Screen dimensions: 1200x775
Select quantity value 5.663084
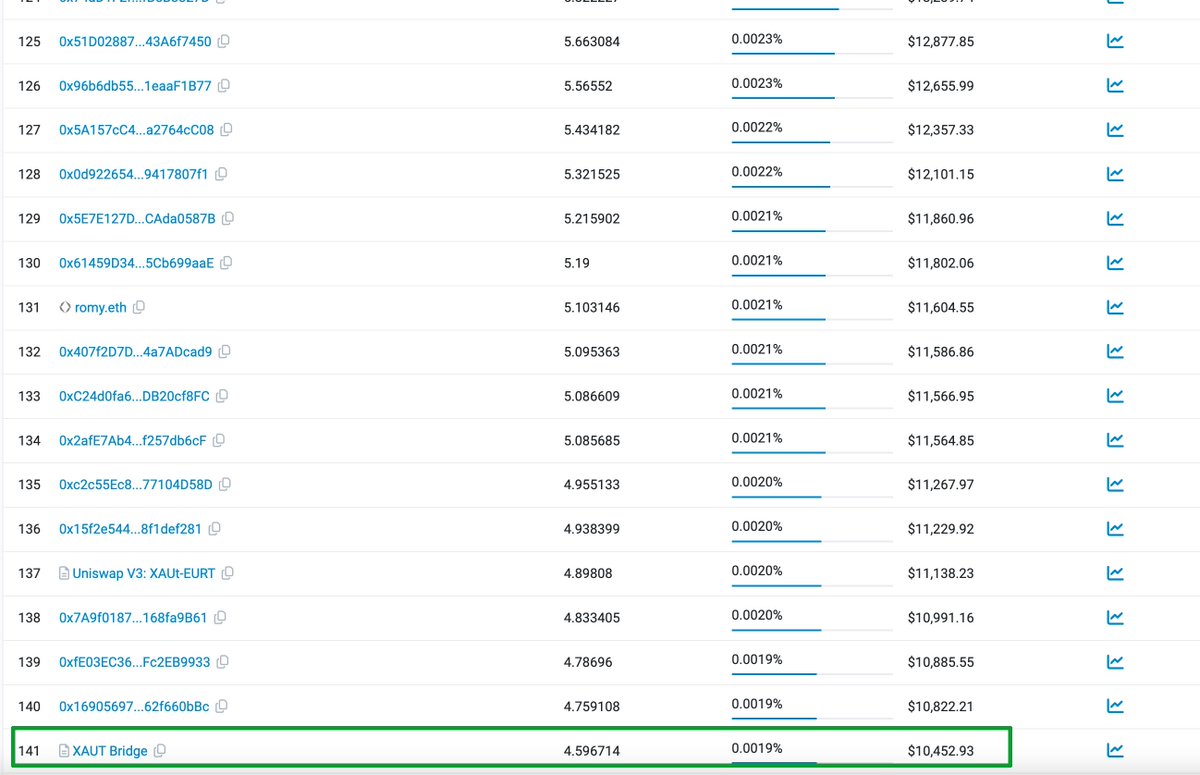click(592, 42)
